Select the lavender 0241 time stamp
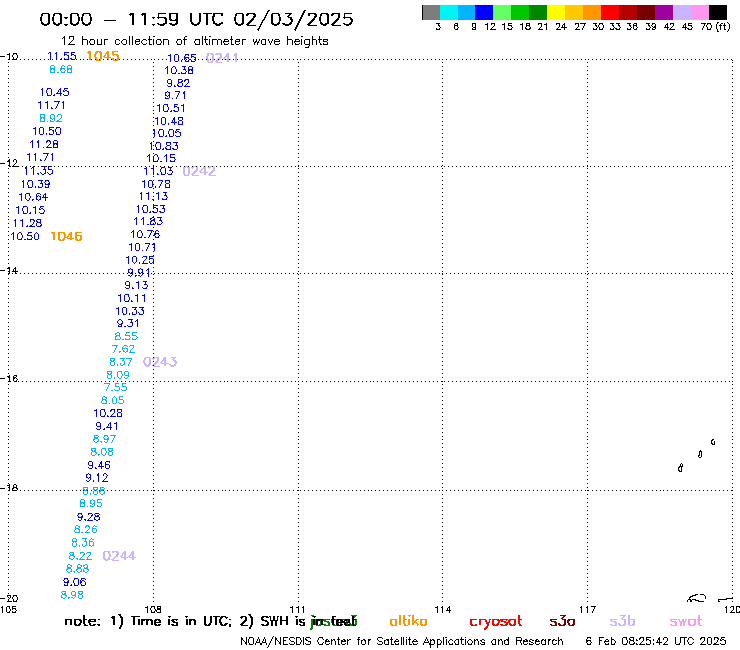The width and height of the screenshot is (740, 650). pyautogui.click(x=222, y=58)
